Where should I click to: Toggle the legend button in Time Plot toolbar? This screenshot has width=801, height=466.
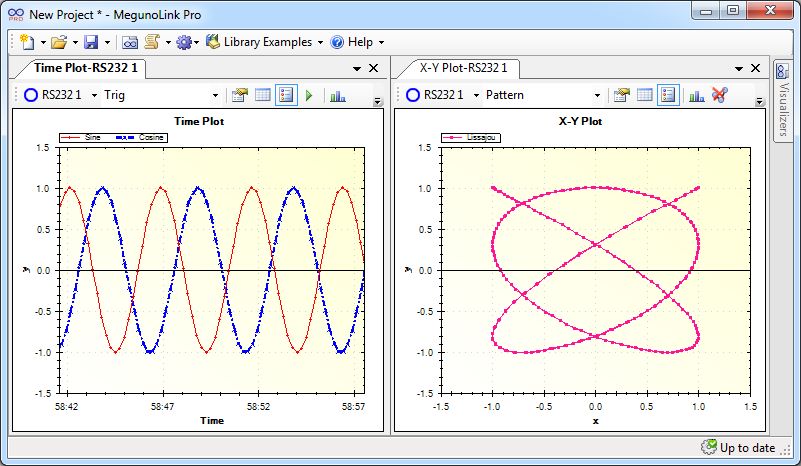(286, 95)
